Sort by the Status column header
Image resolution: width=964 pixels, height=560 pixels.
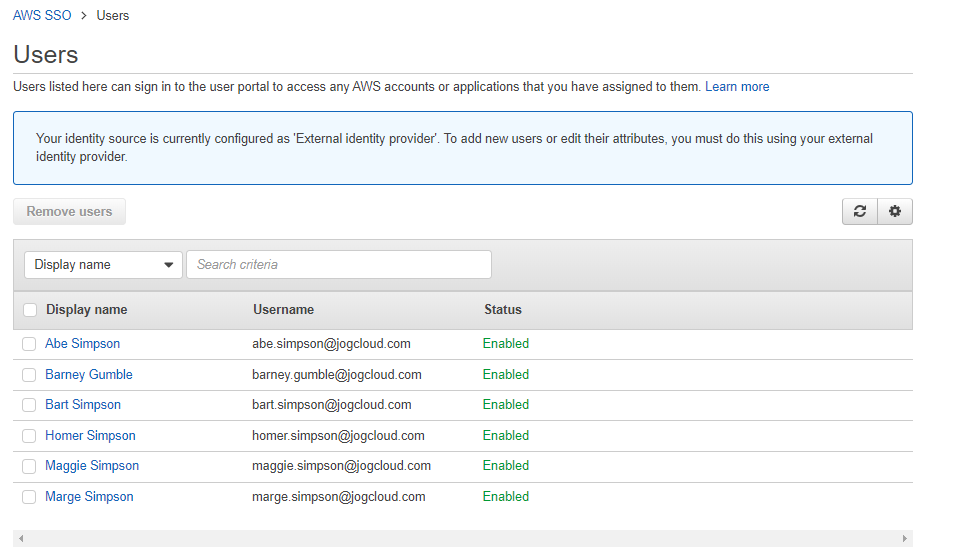point(503,310)
